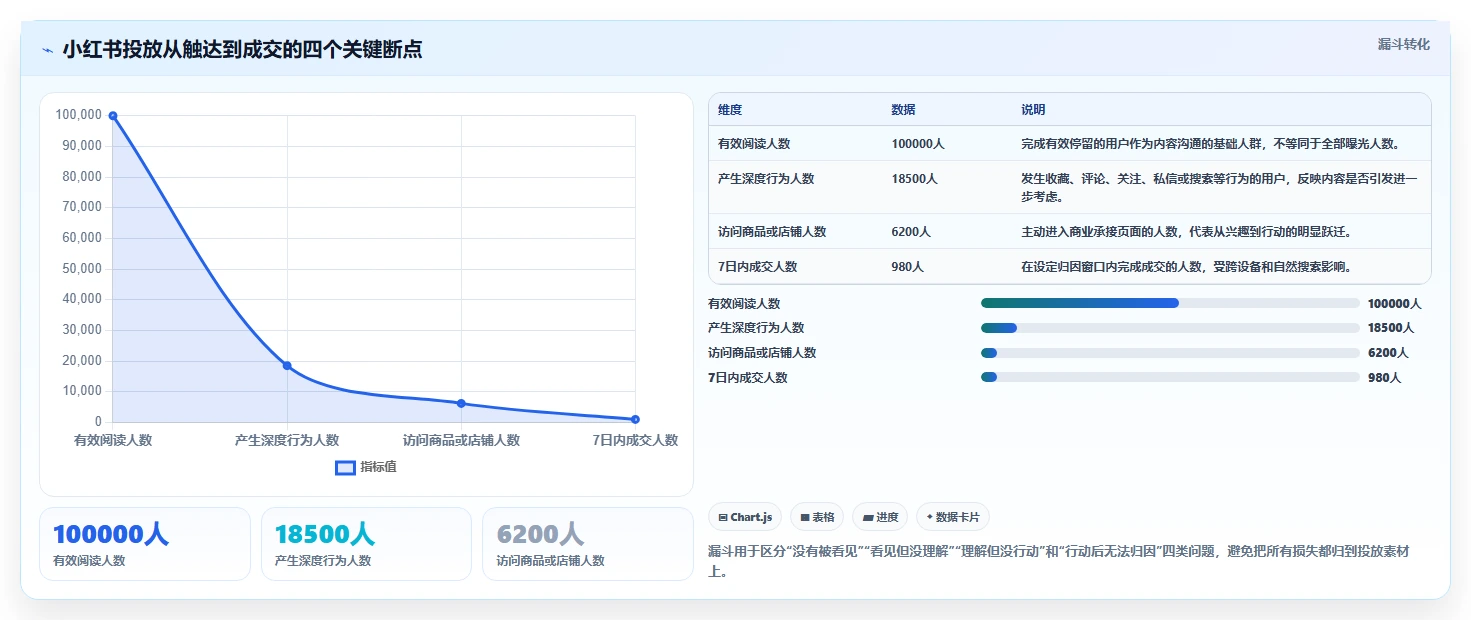Click the footer note starting 漏斗用于区分
The height and width of the screenshot is (620, 1471).
(1058, 562)
